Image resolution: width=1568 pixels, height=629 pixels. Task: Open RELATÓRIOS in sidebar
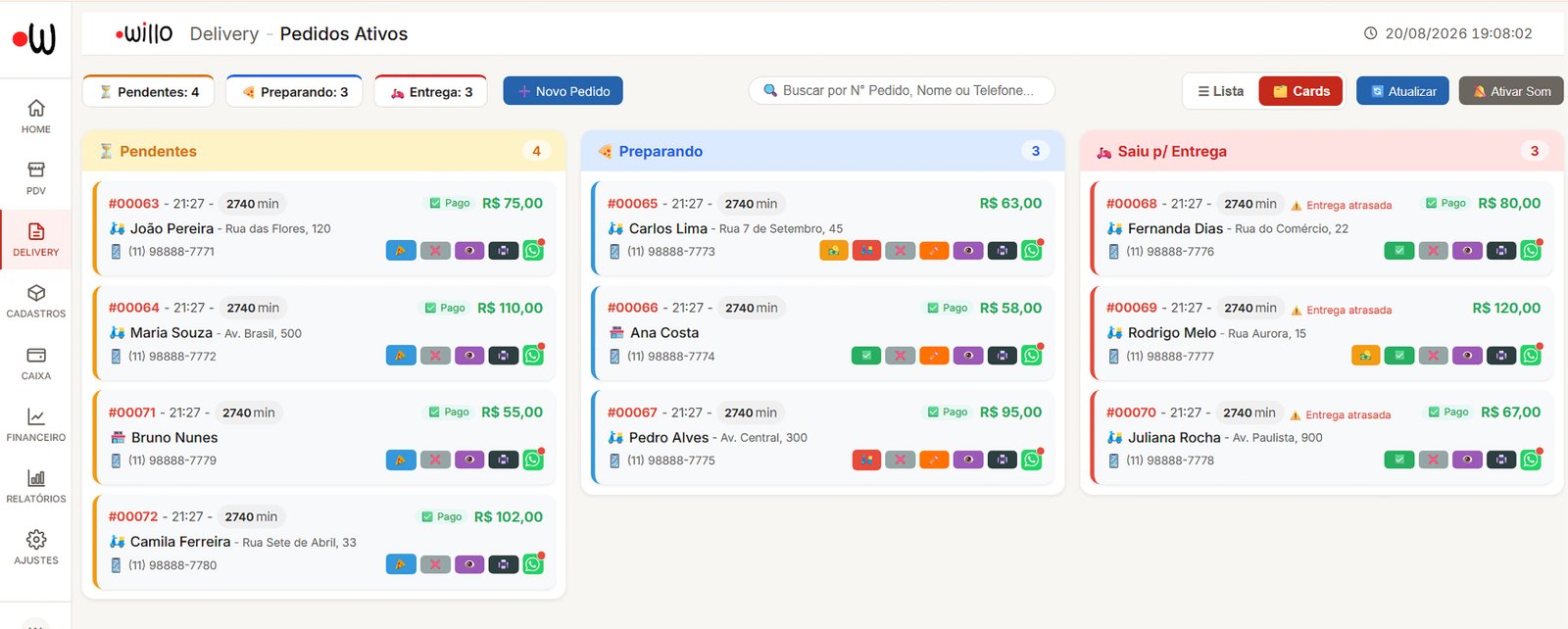[36, 487]
